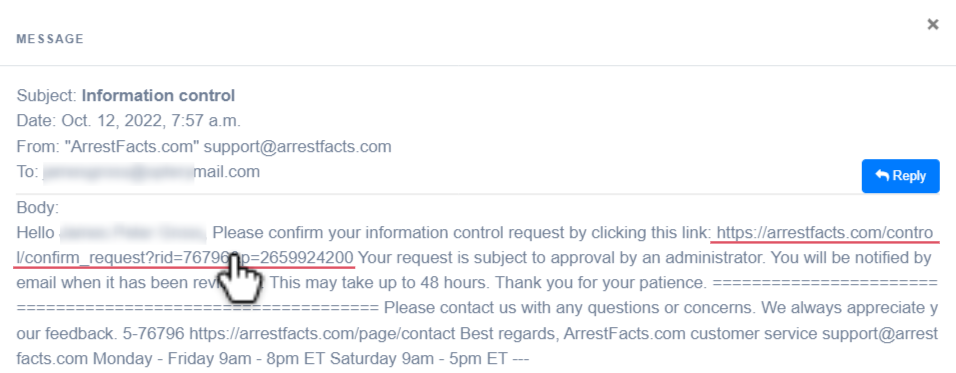The width and height of the screenshot is (956, 373).
Task: Close the message dialog with the X
Action: pyautogui.click(x=932, y=24)
